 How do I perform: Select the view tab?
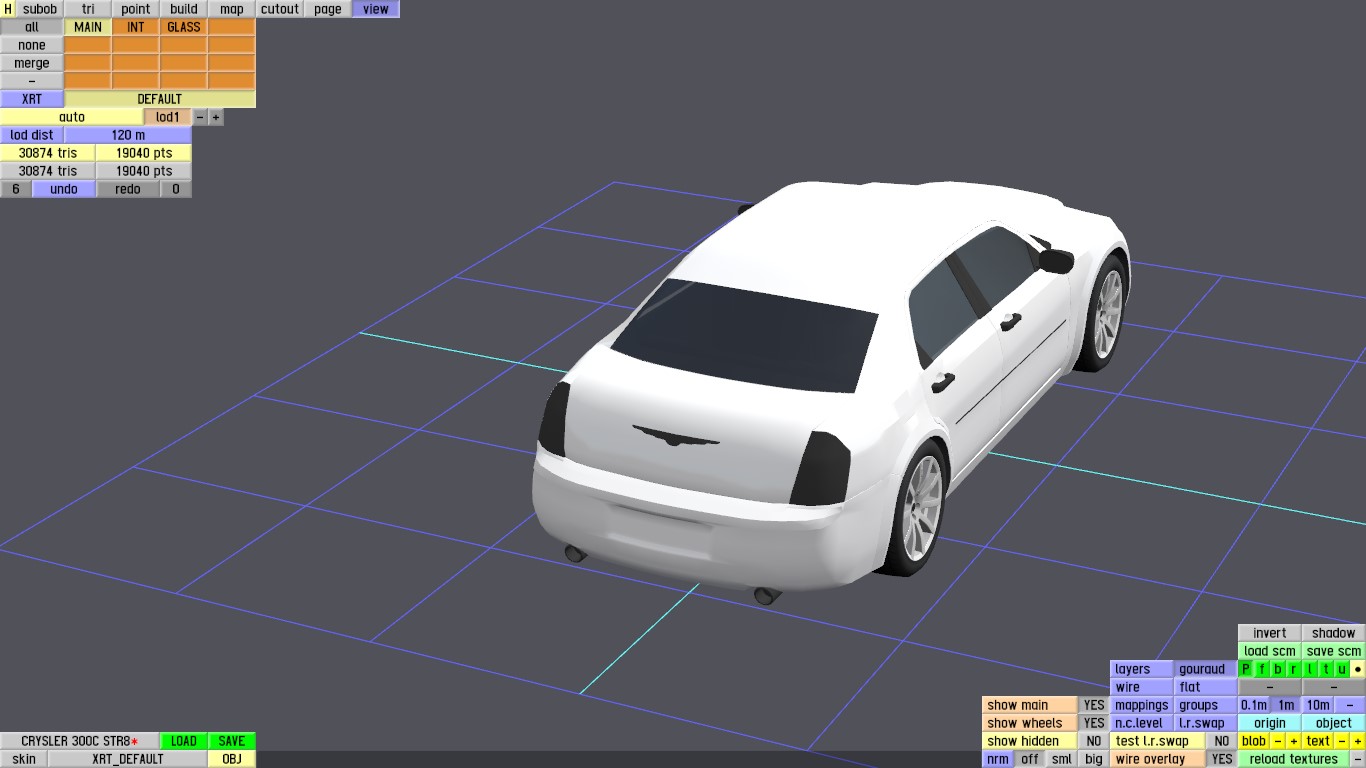[376, 9]
